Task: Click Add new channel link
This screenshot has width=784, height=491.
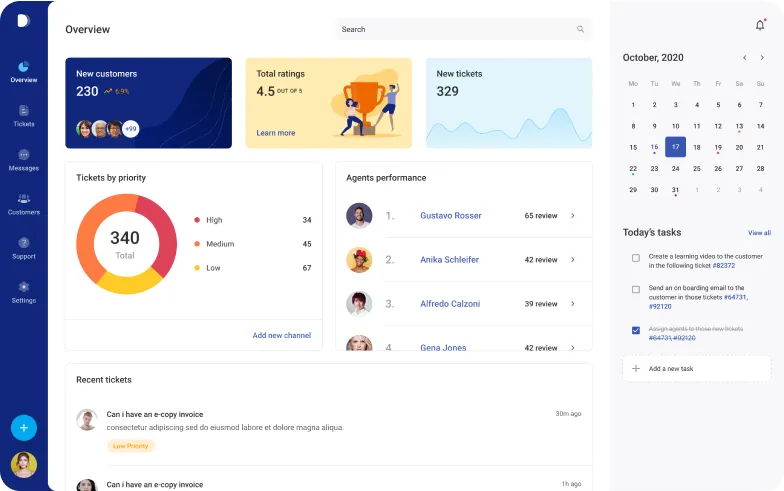Action: point(282,335)
